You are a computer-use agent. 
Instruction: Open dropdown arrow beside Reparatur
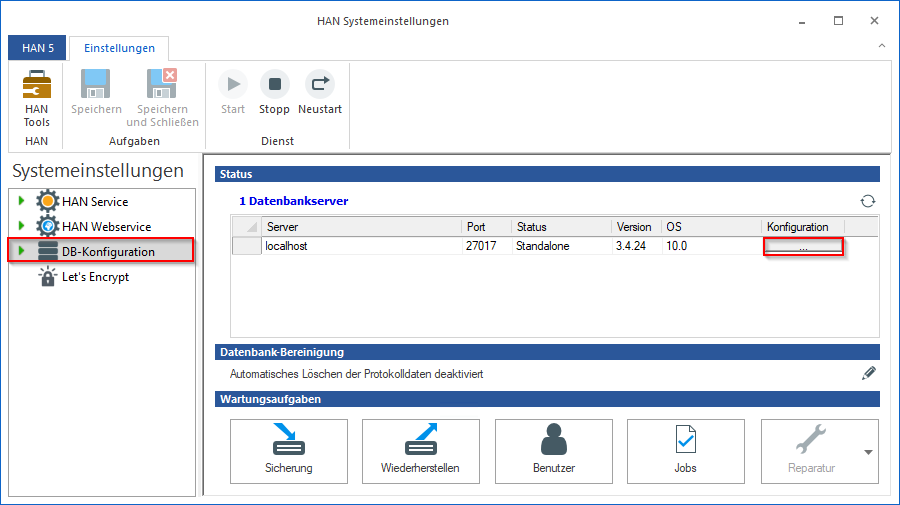pos(868,452)
